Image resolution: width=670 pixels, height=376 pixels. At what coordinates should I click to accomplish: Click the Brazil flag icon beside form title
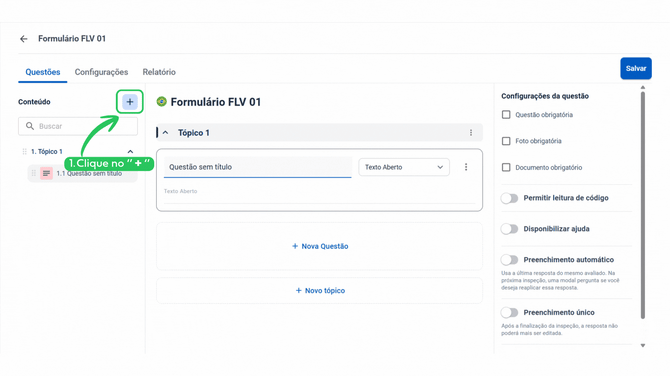click(x=162, y=102)
